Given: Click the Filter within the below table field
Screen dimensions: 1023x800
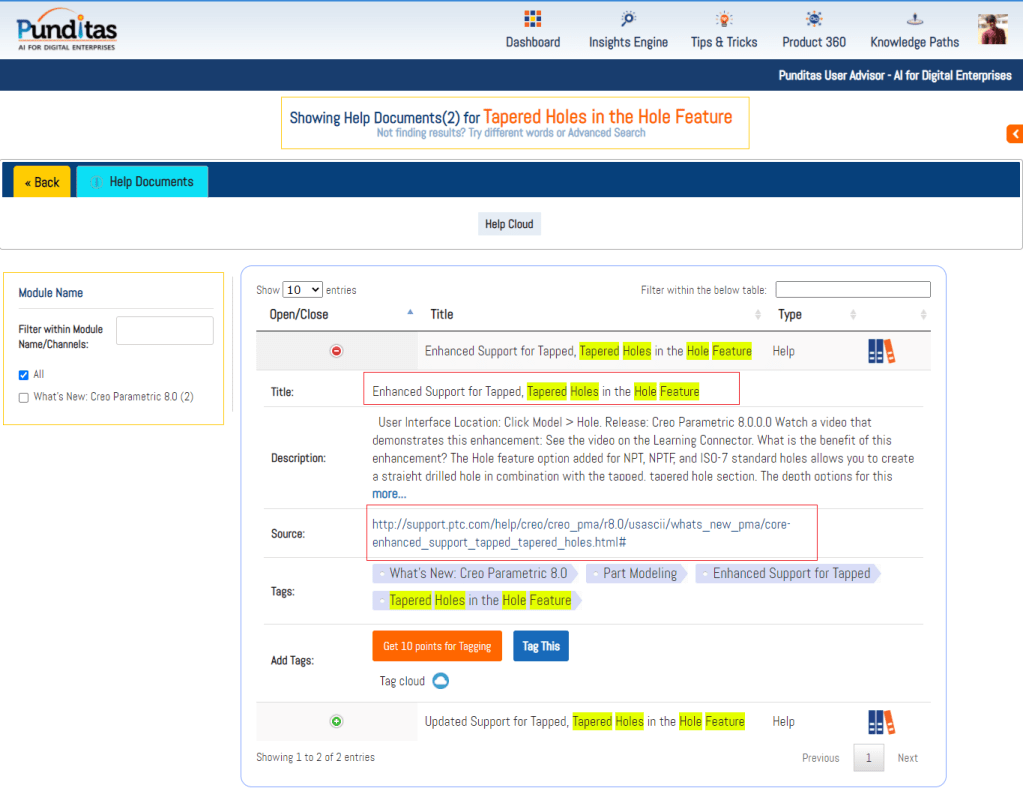Looking at the screenshot, I should pyautogui.click(x=852, y=290).
